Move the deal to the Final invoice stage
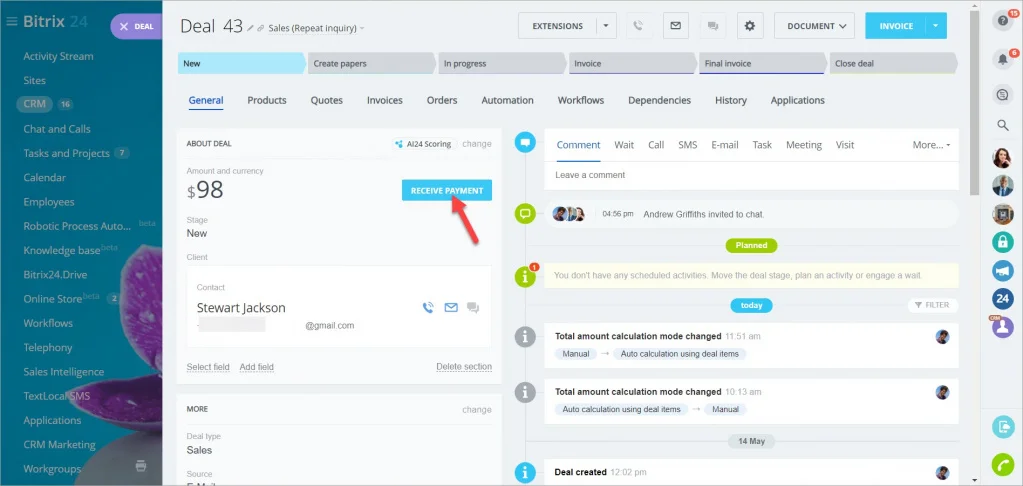The height and width of the screenshot is (486, 1023). pos(763,63)
